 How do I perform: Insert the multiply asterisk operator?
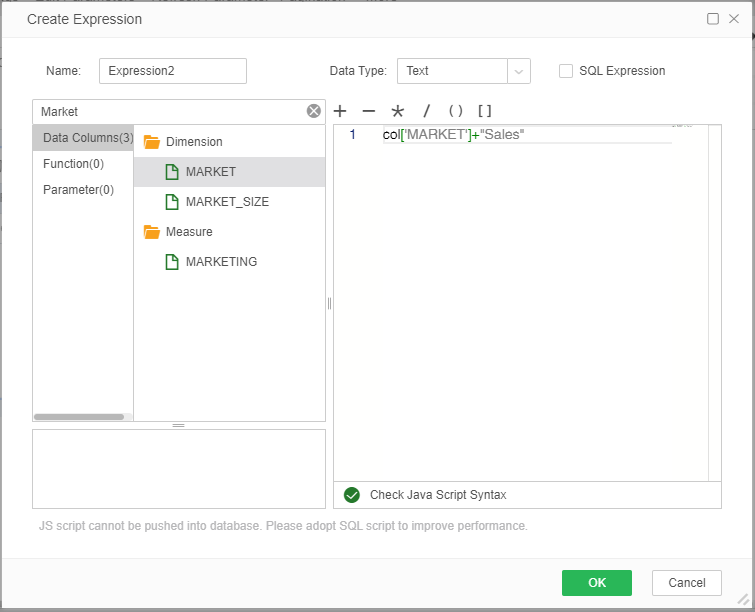click(x=397, y=111)
